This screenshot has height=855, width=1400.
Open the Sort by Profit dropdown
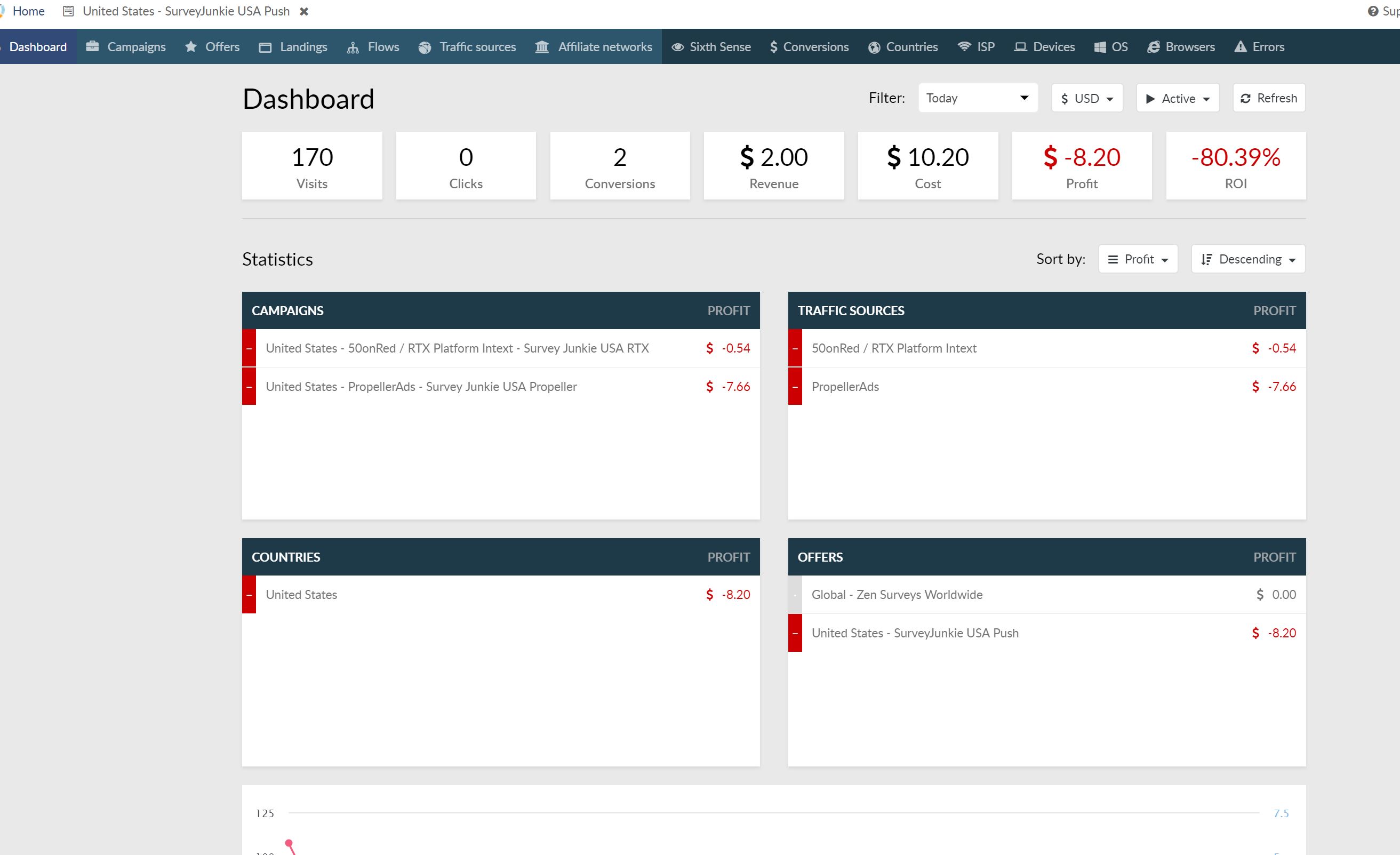click(1138, 260)
